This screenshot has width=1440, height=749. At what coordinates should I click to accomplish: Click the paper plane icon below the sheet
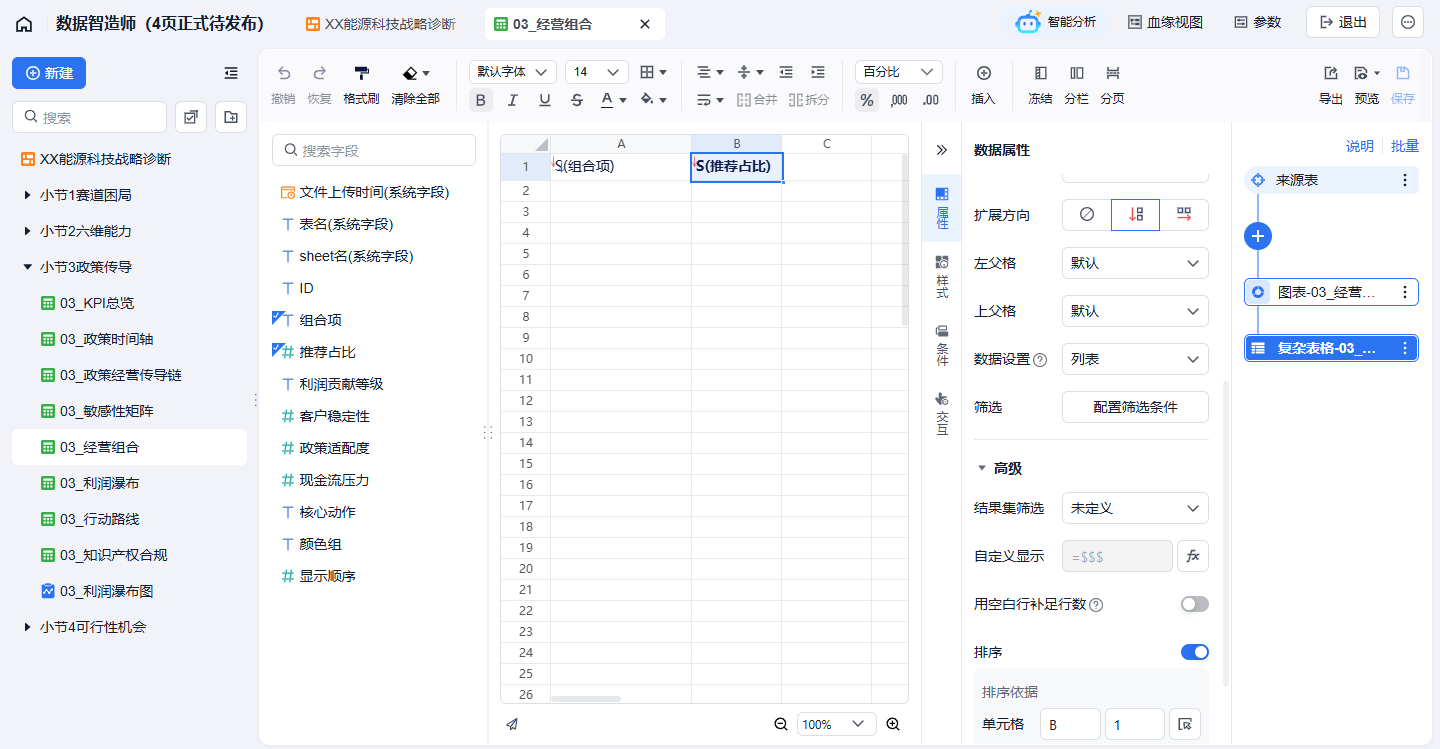tap(512, 724)
